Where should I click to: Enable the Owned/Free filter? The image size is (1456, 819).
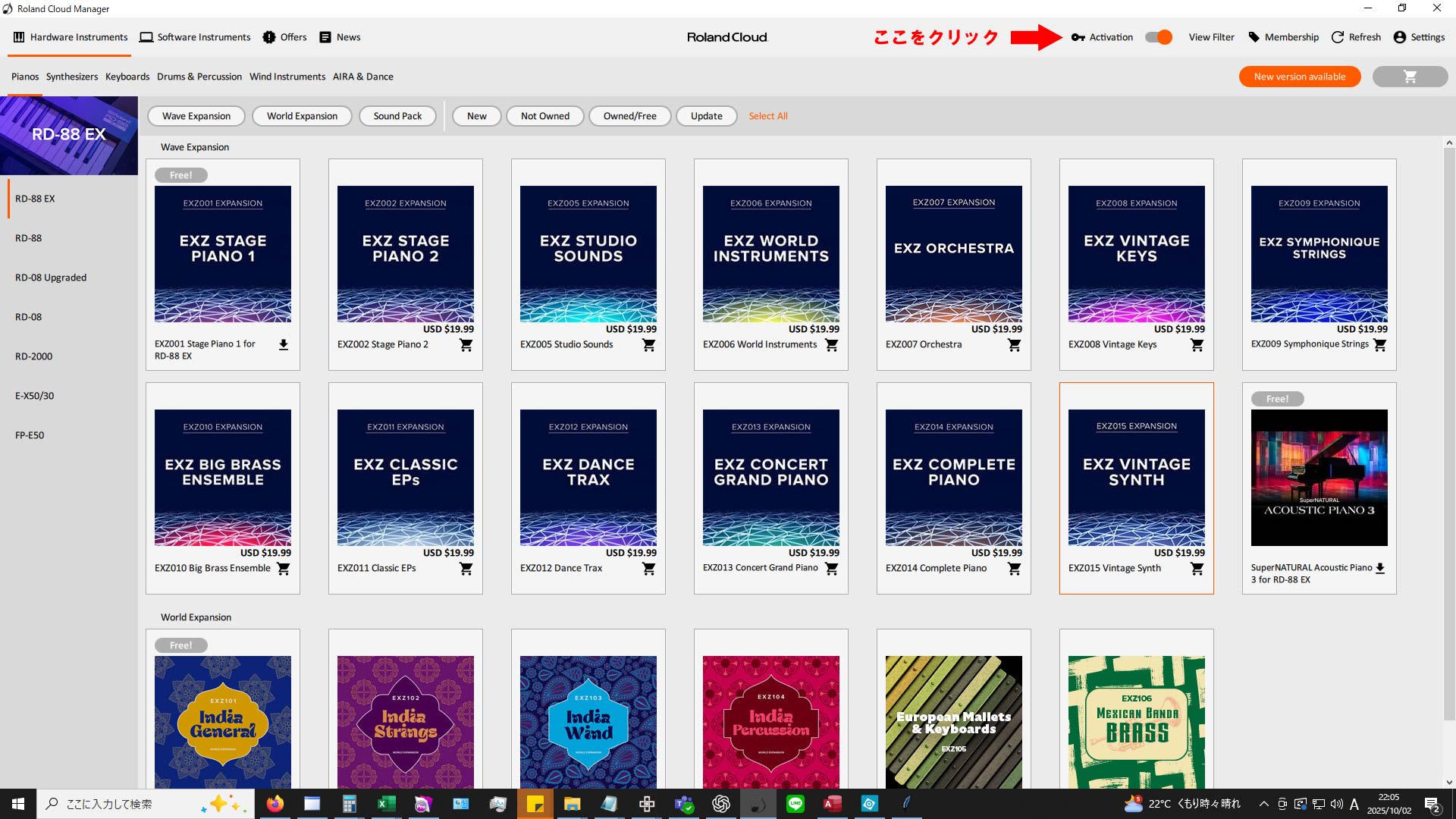point(629,116)
